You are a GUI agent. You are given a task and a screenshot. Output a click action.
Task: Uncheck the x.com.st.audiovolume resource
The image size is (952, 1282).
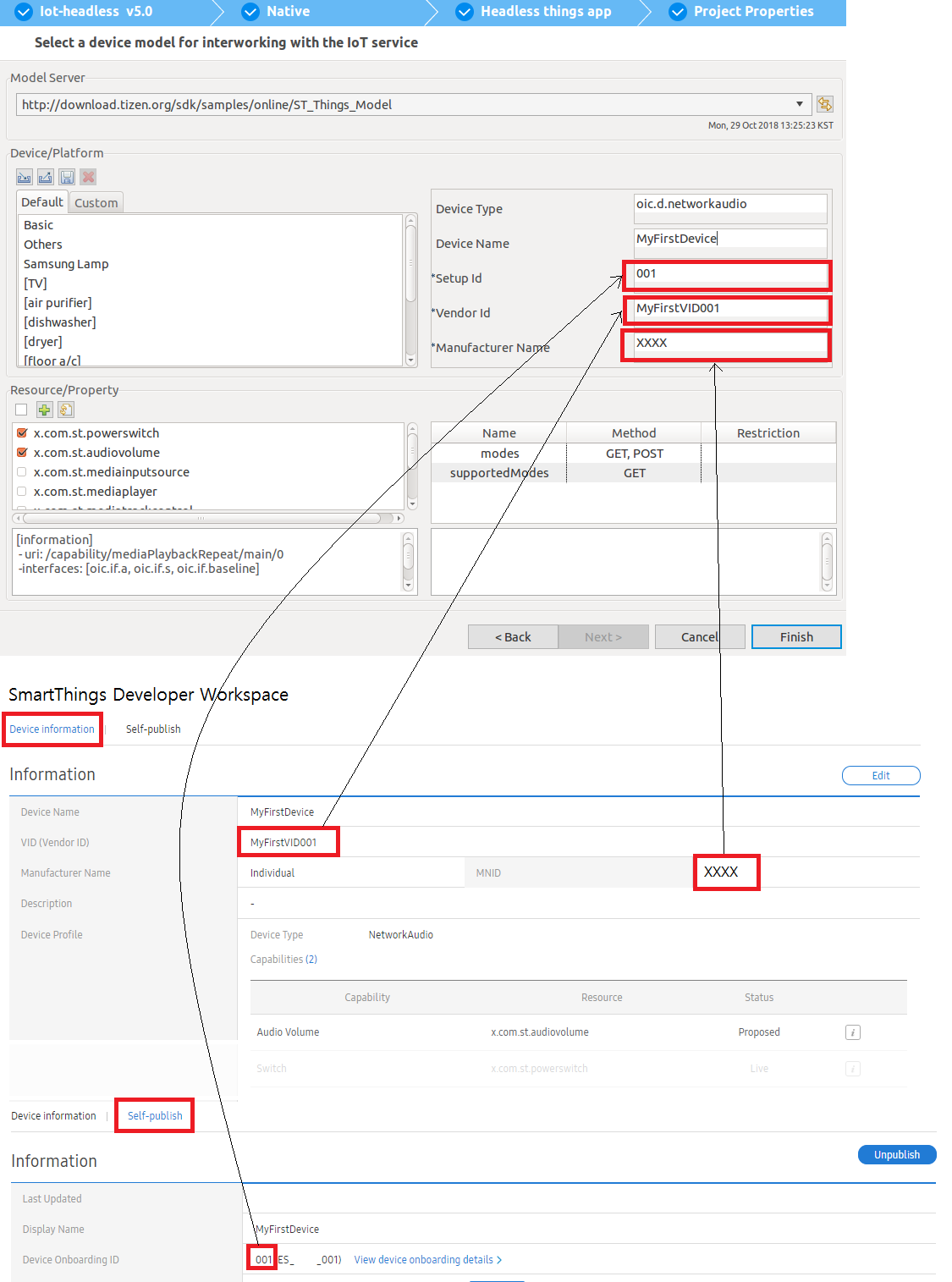[23, 453]
